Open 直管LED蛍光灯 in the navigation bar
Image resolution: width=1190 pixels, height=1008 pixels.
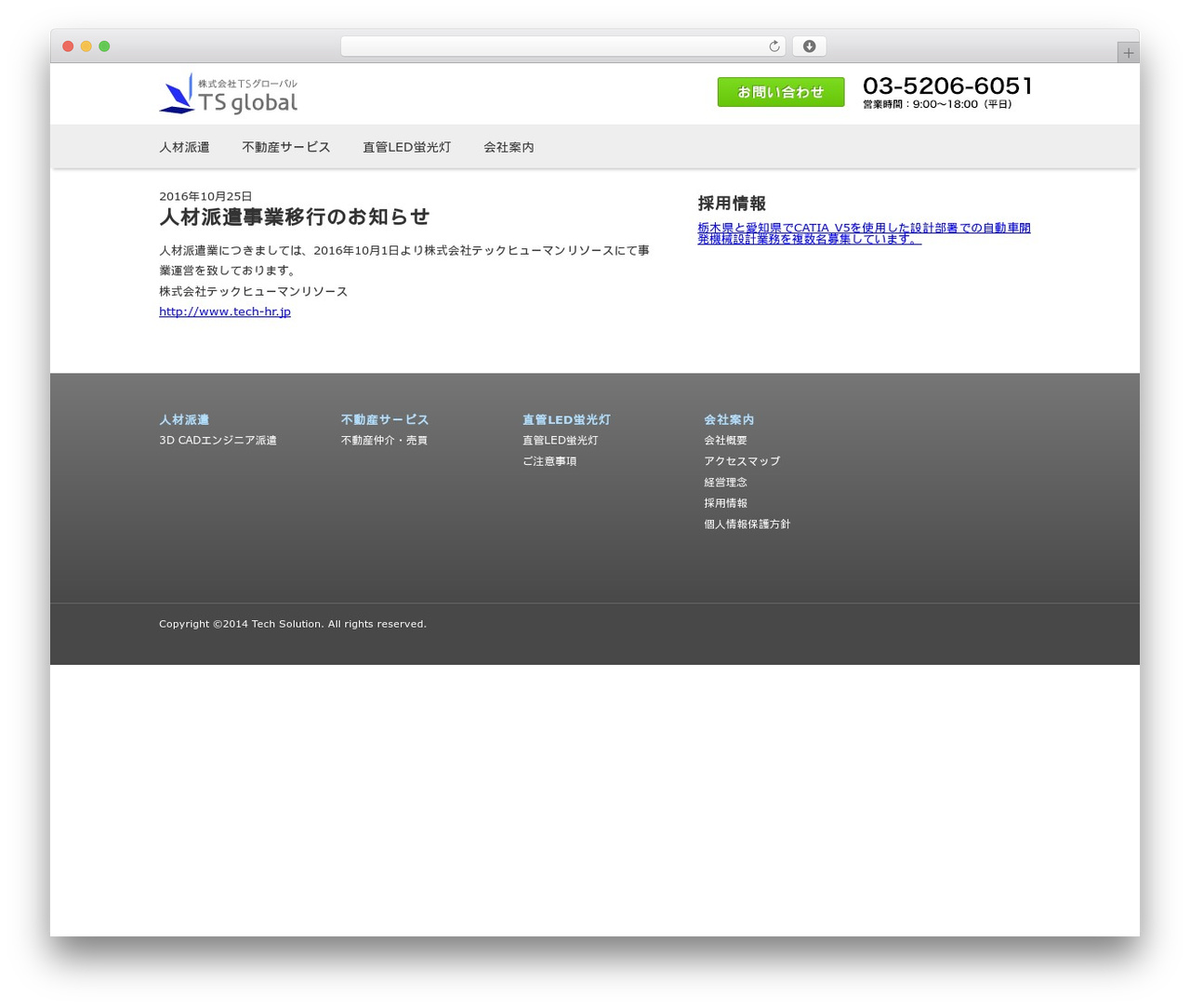point(407,147)
